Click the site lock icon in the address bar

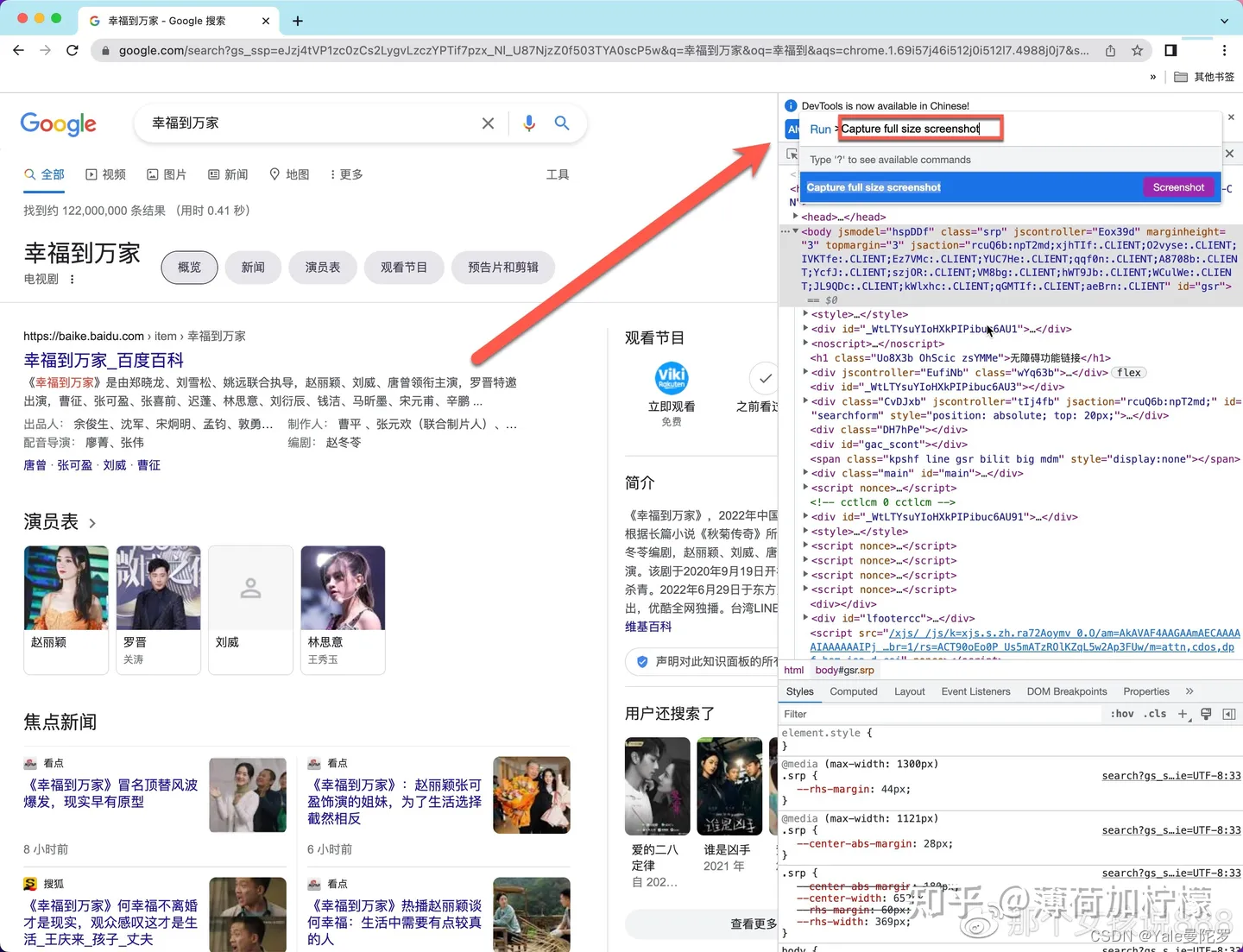point(105,51)
